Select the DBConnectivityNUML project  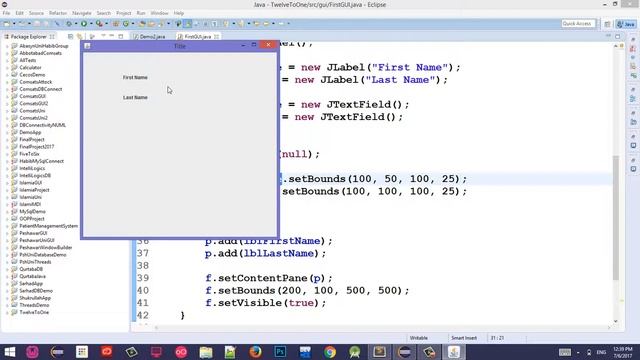pyautogui.click(x=42, y=125)
